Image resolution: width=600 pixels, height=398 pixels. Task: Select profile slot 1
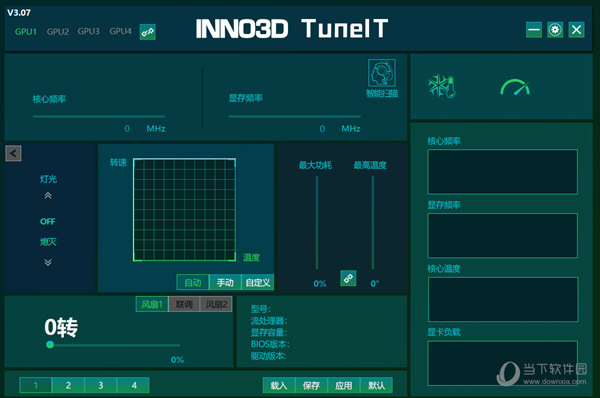click(x=36, y=385)
